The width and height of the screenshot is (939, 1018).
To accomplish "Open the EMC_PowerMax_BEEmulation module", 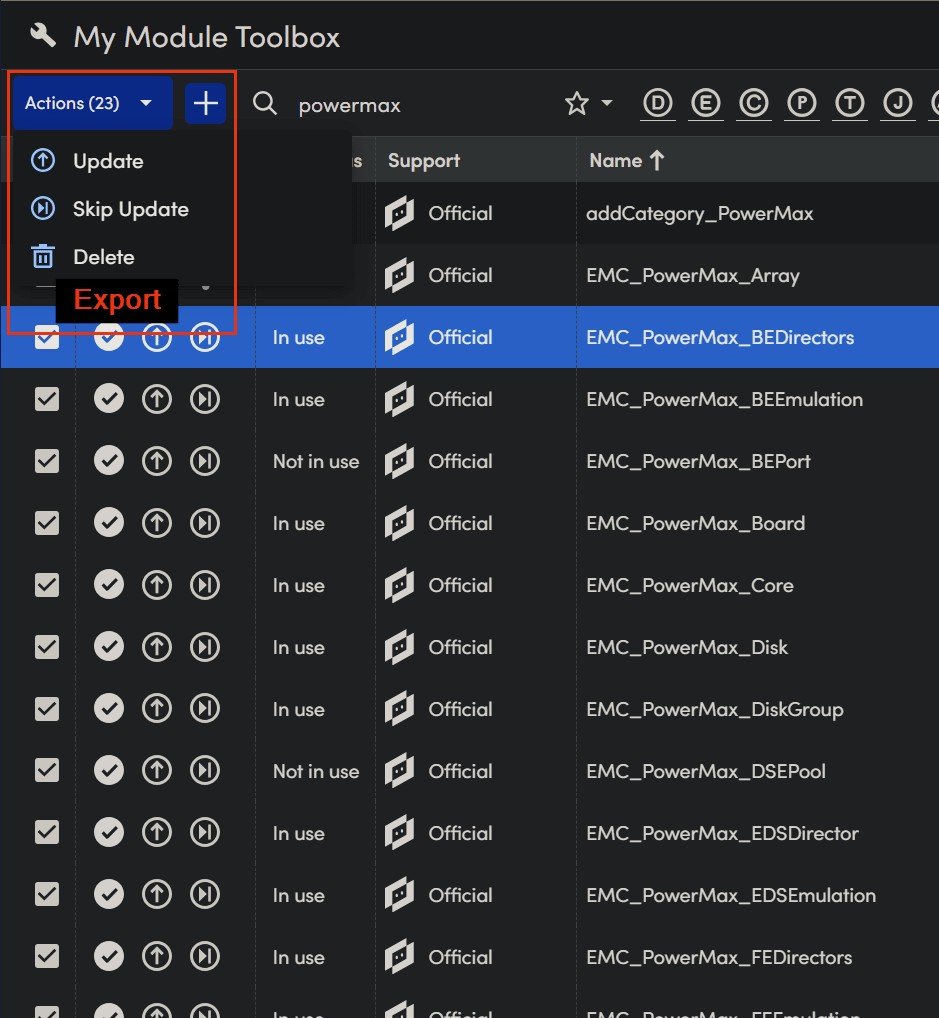I will (724, 399).
